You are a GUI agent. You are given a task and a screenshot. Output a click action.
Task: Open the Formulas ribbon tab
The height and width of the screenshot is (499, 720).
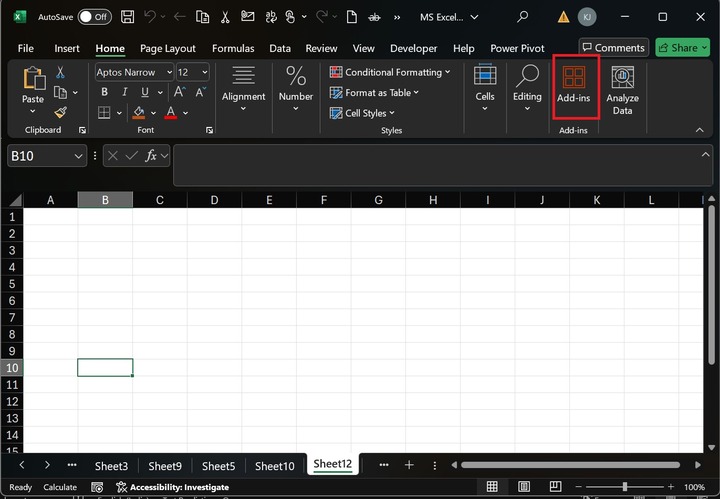232,48
